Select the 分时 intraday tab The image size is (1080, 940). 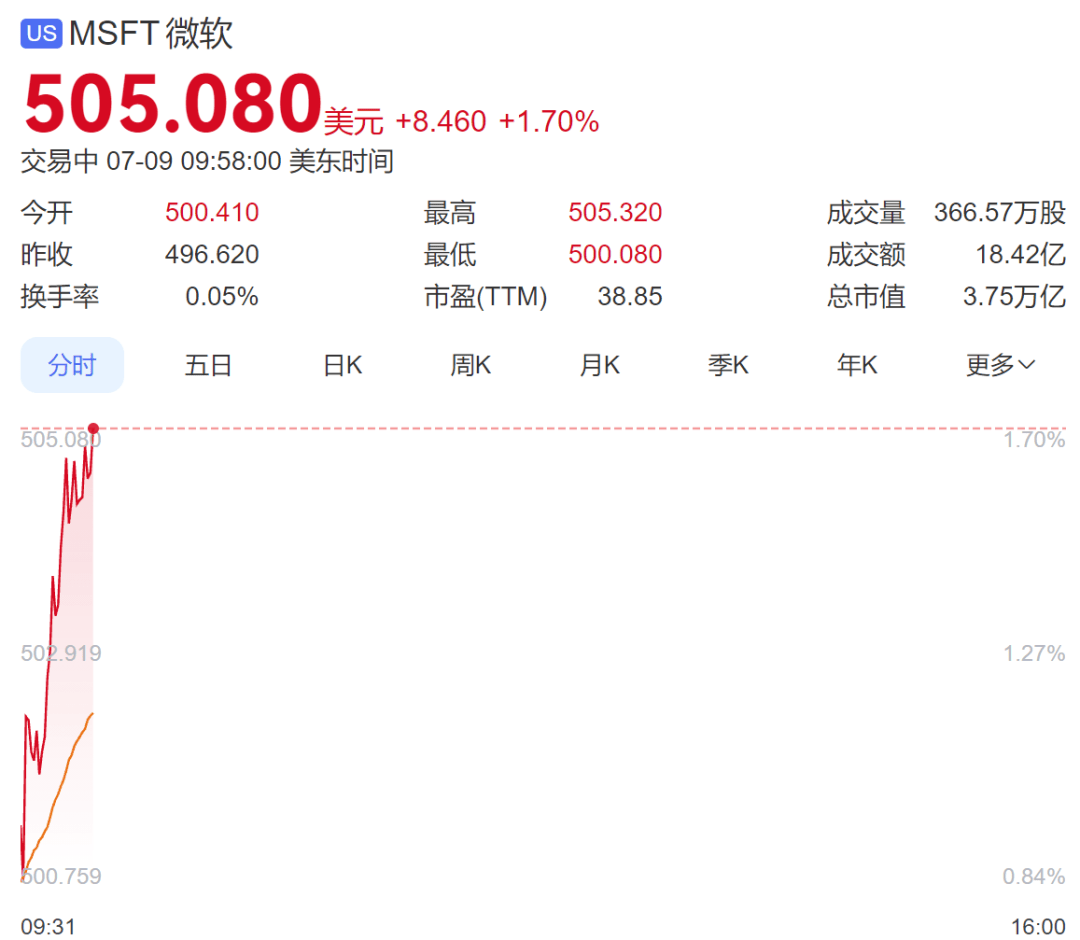point(72,365)
